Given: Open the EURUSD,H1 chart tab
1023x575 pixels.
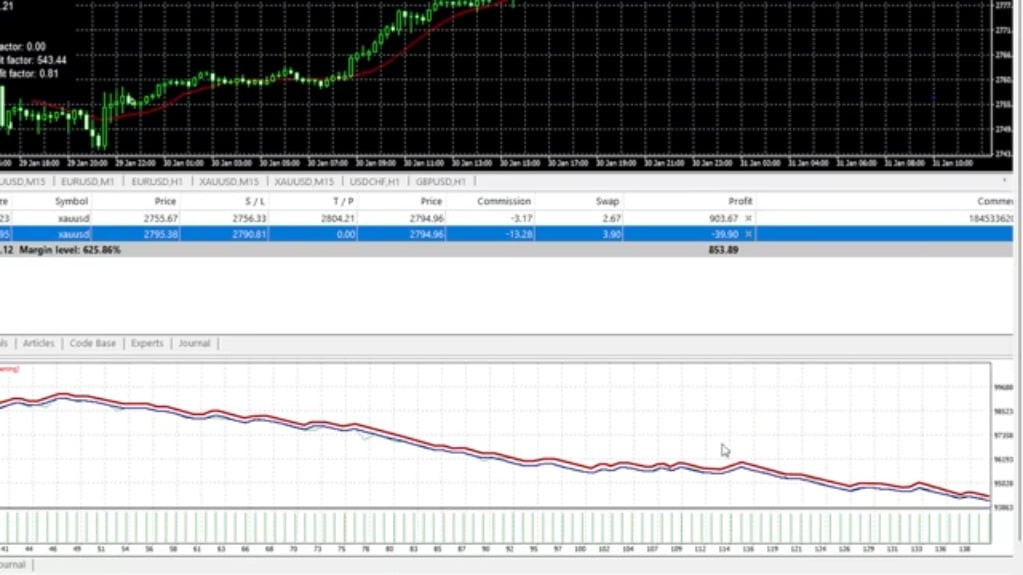Looking at the screenshot, I should click(x=156, y=182).
